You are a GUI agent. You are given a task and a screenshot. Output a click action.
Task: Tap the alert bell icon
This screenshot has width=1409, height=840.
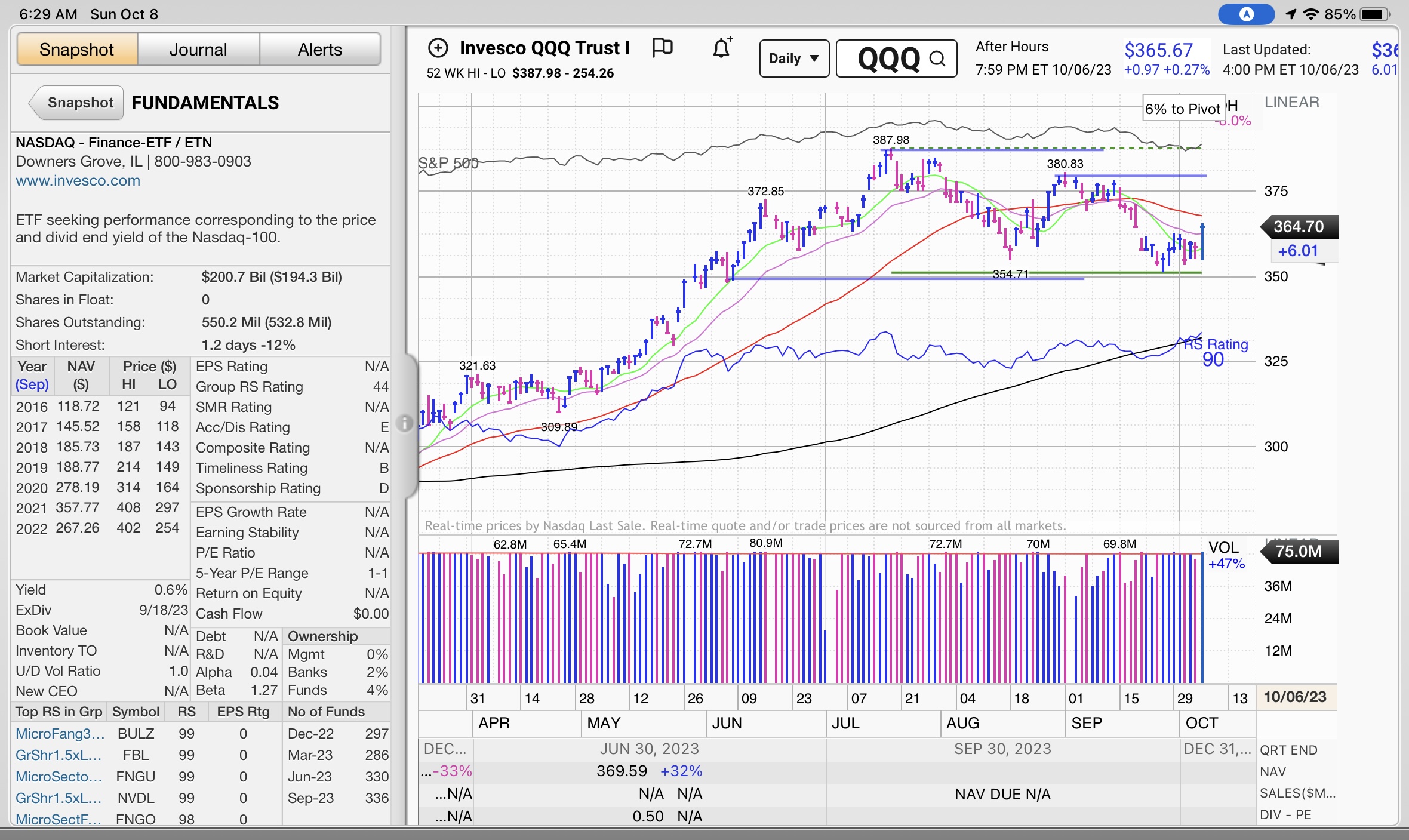(x=722, y=47)
